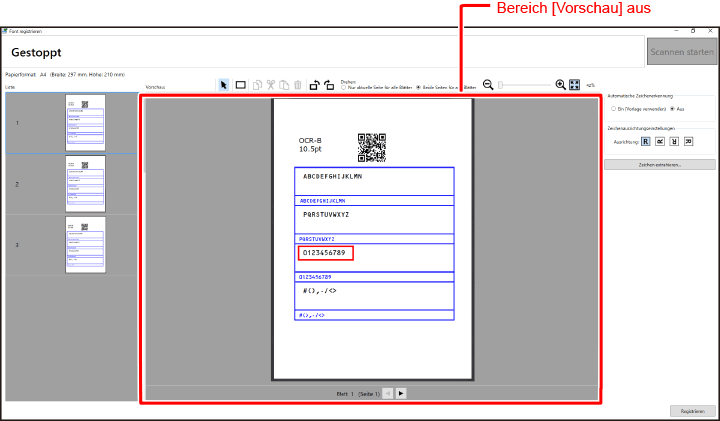The image size is (720, 421).
Task: Select sheet 2 thumbnail in list
Action: point(85,185)
